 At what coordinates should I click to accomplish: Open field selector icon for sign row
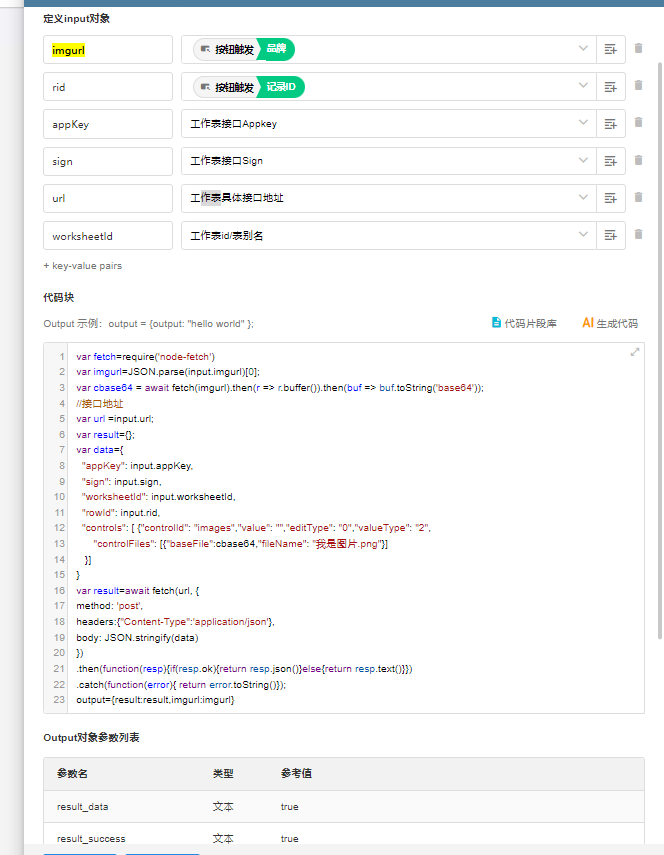point(610,161)
